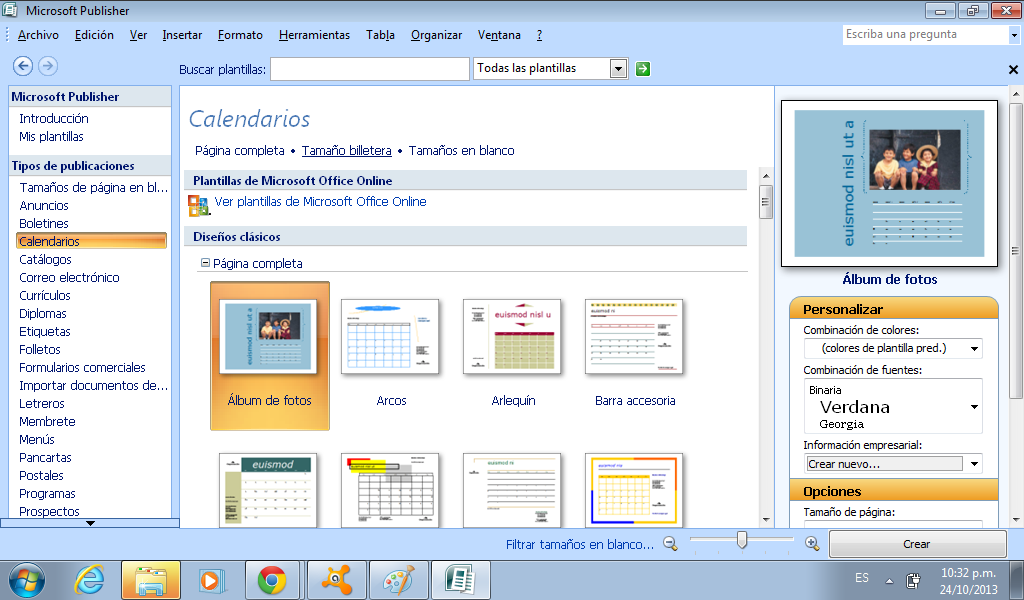Zoom in thumbnails with plus magnifier
Image resolution: width=1024 pixels, height=600 pixels.
tap(812, 543)
